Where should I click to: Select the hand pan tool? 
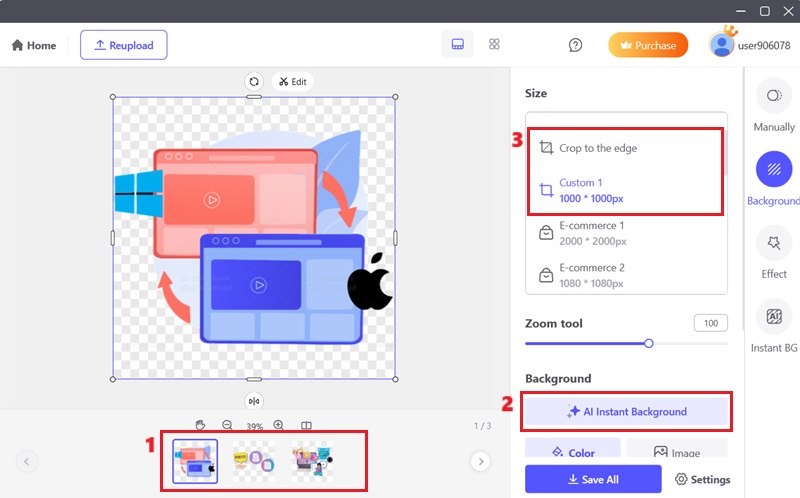(x=200, y=425)
